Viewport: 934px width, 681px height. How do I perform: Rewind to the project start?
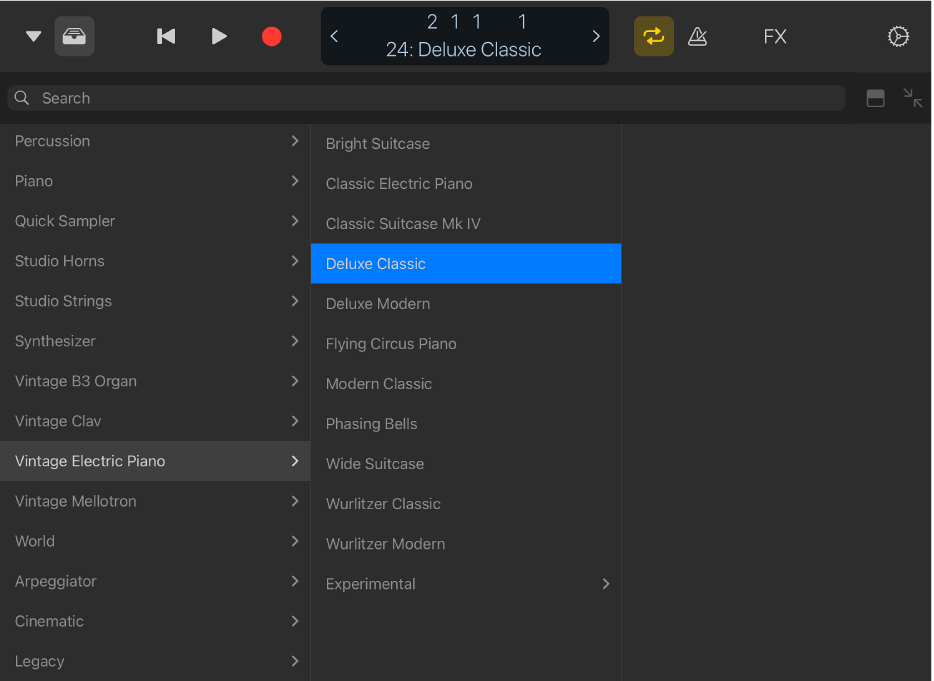coord(165,35)
